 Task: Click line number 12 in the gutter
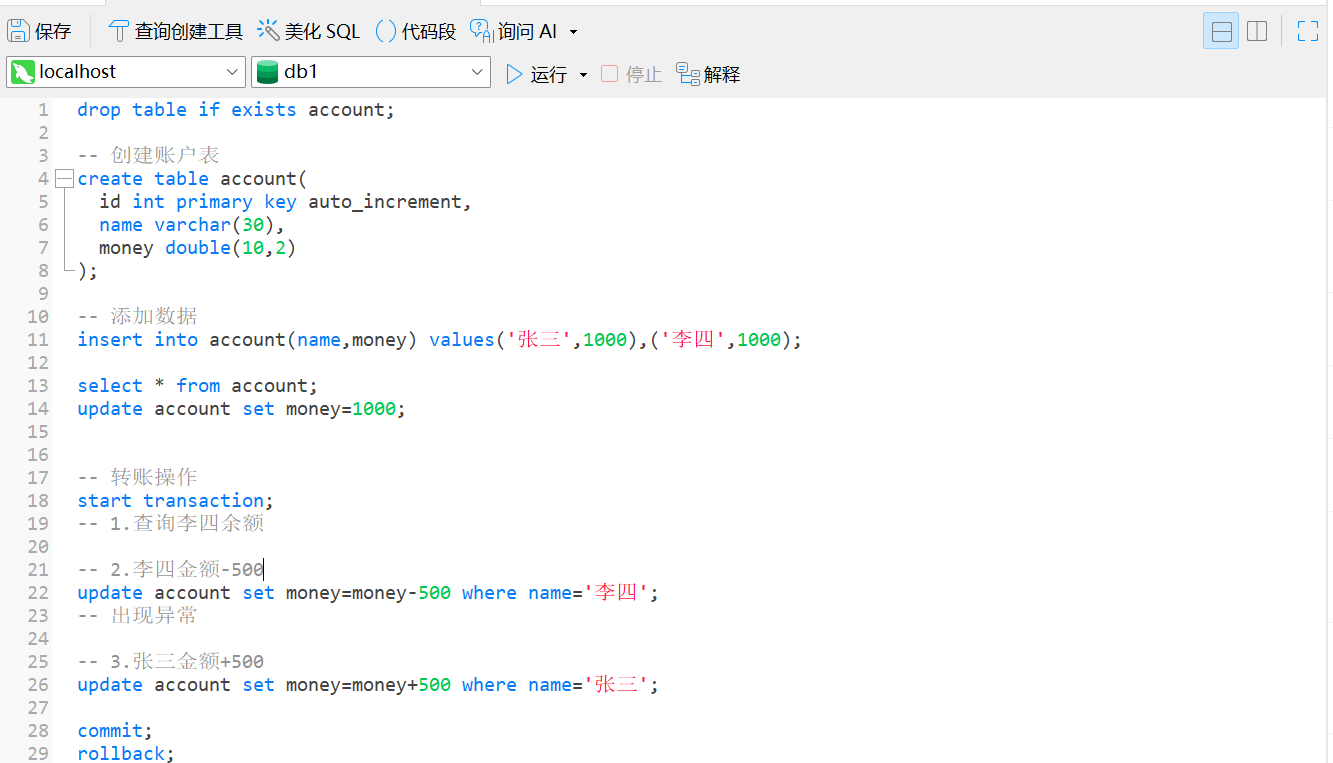tap(38, 363)
